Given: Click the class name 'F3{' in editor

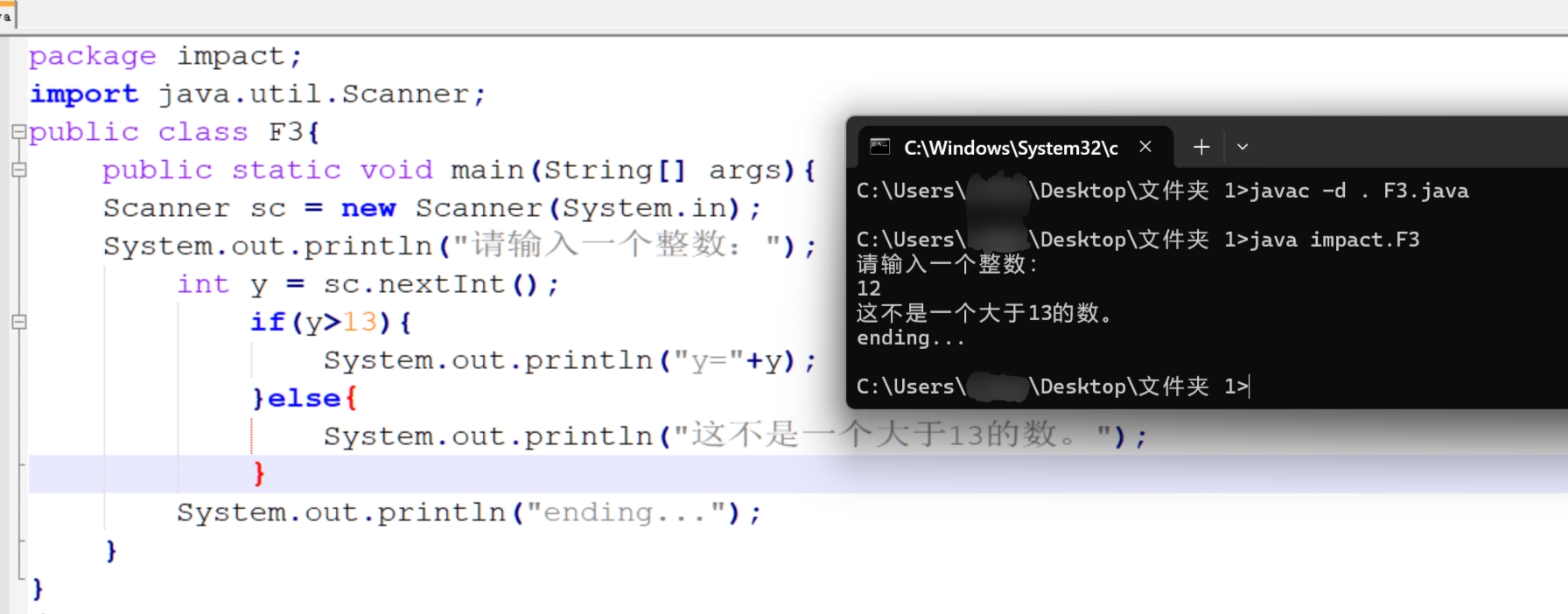Looking at the screenshot, I should (295, 132).
